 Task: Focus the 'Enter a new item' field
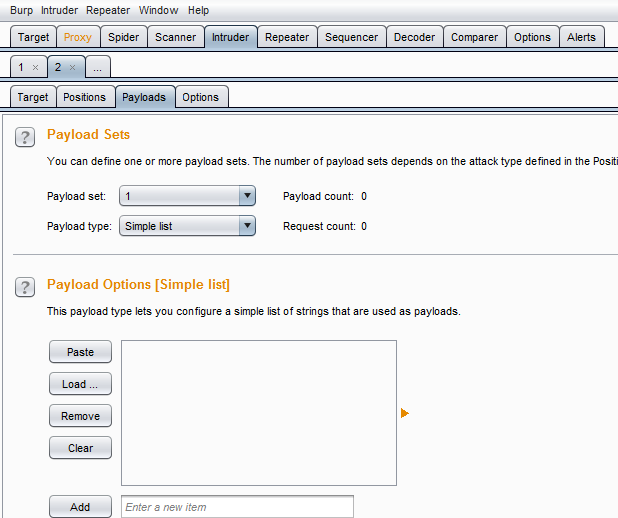coord(237,507)
